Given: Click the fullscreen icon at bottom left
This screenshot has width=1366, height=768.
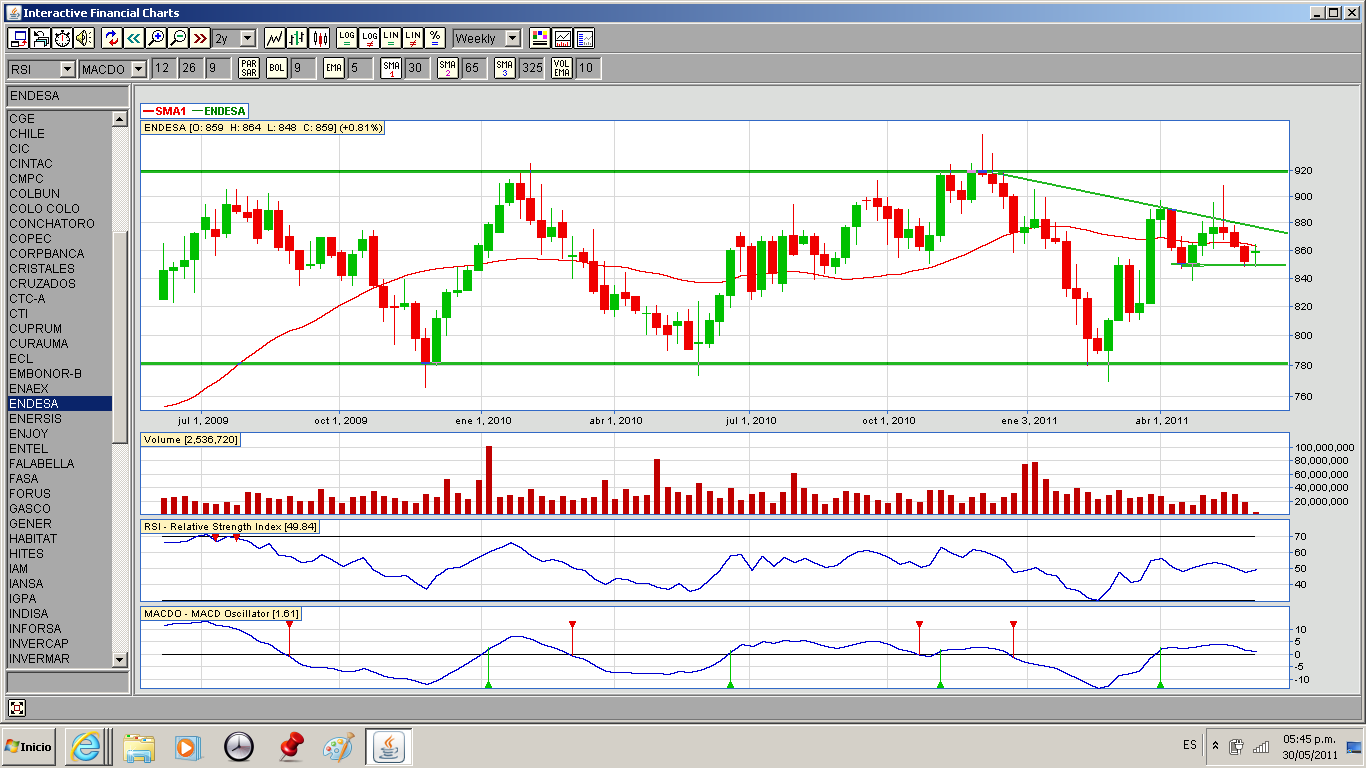Looking at the screenshot, I should (x=17, y=708).
